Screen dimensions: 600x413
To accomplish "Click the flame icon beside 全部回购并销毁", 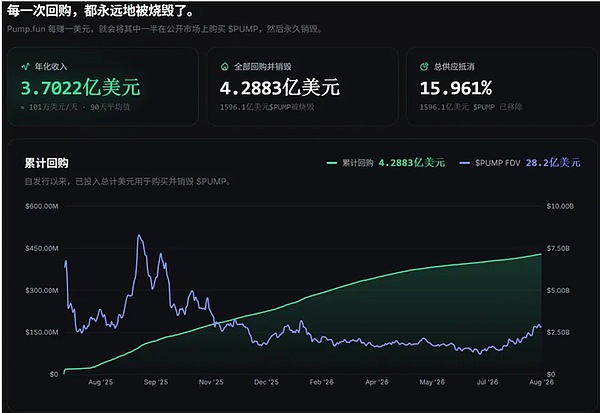I will coord(225,67).
